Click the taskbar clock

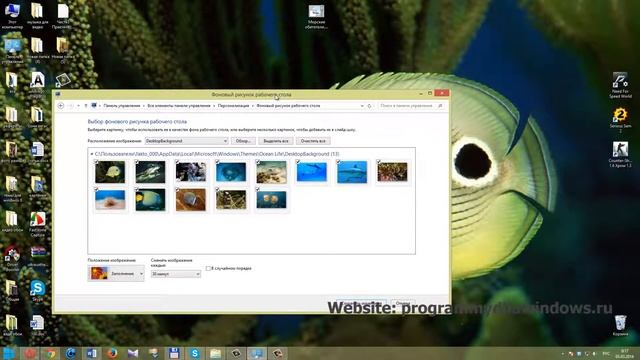click(624, 353)
